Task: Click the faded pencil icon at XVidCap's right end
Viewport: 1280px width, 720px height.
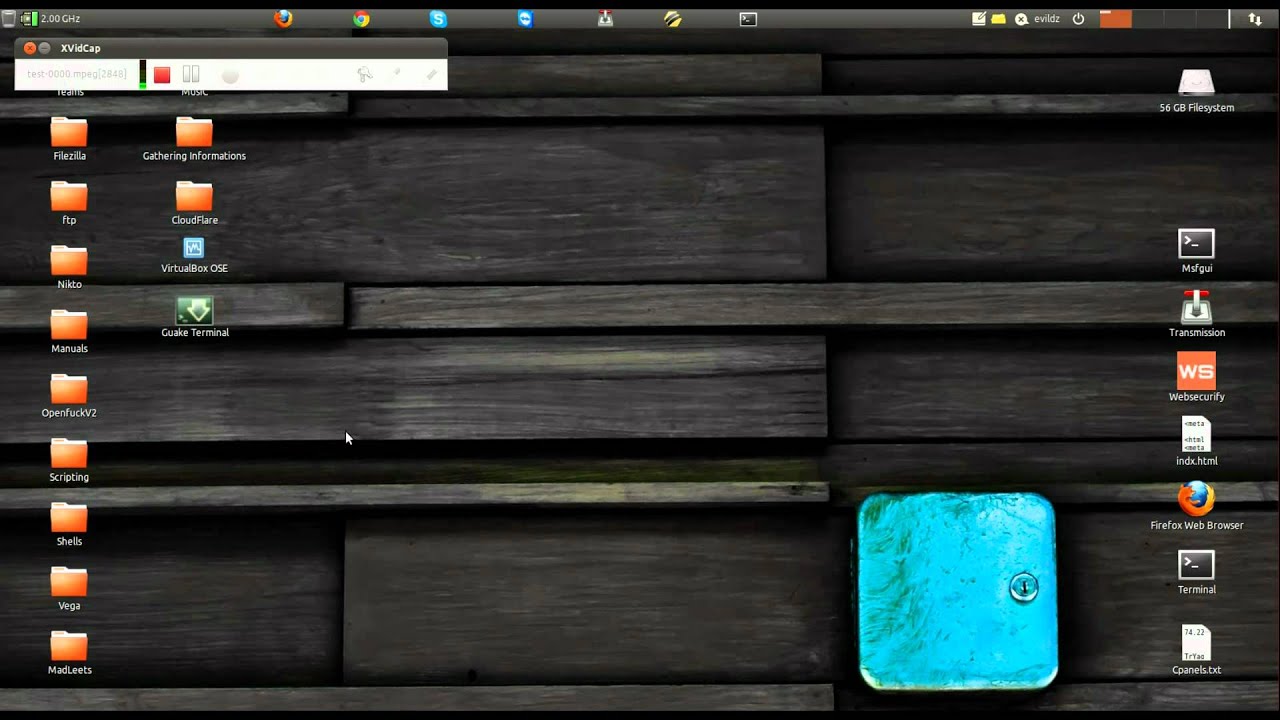Action: pos(432,74)
